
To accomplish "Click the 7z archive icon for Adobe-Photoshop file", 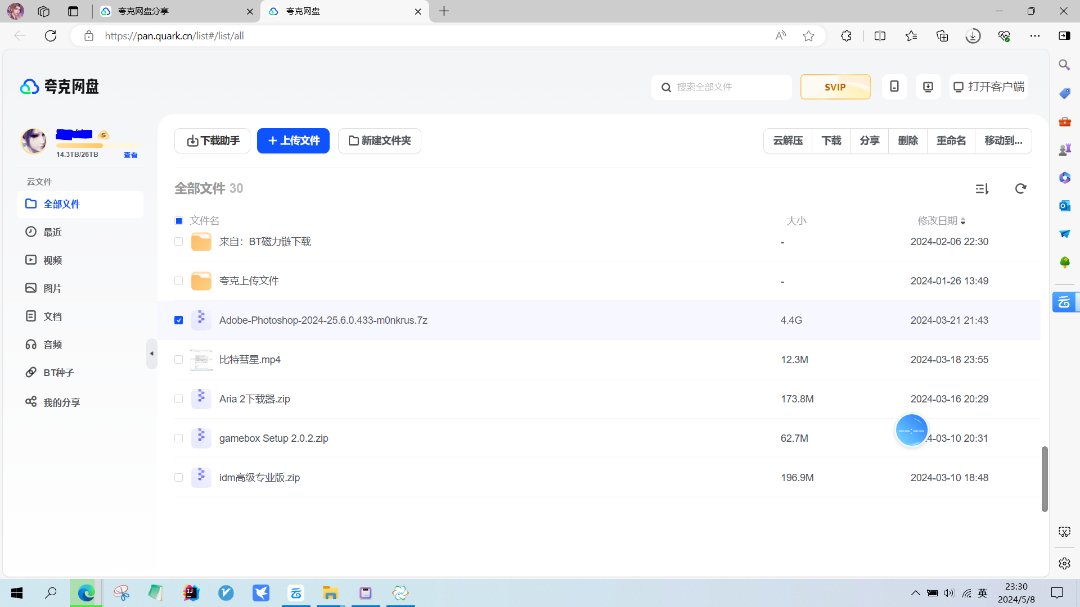I will (201, 320).
